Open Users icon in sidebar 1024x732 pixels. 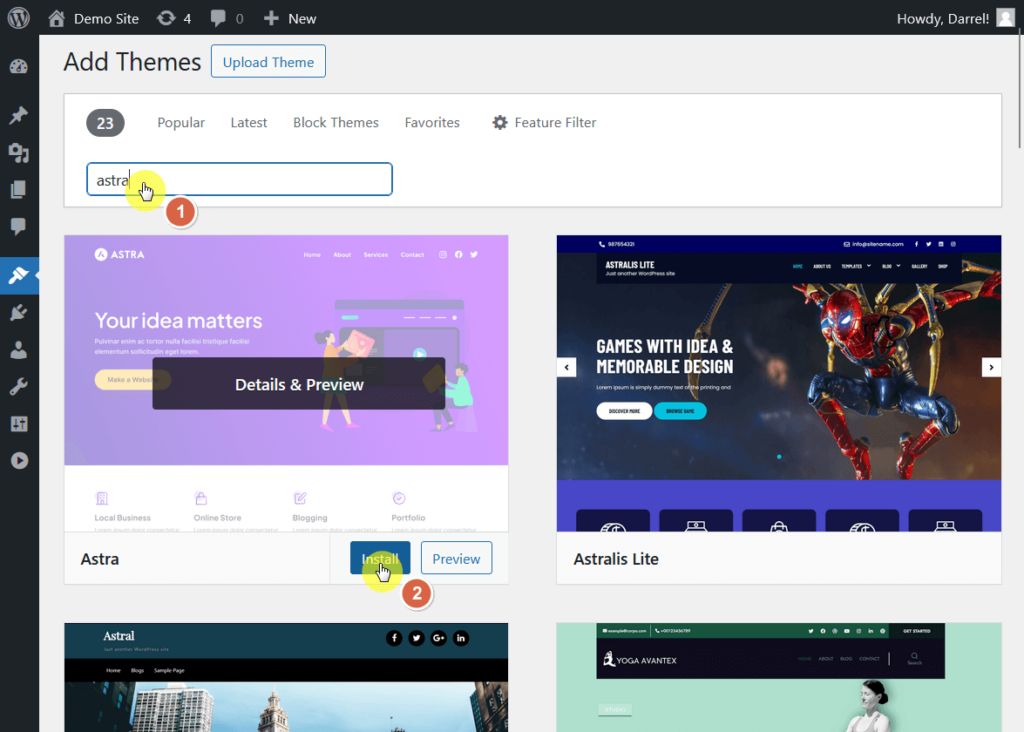point(19,350)
